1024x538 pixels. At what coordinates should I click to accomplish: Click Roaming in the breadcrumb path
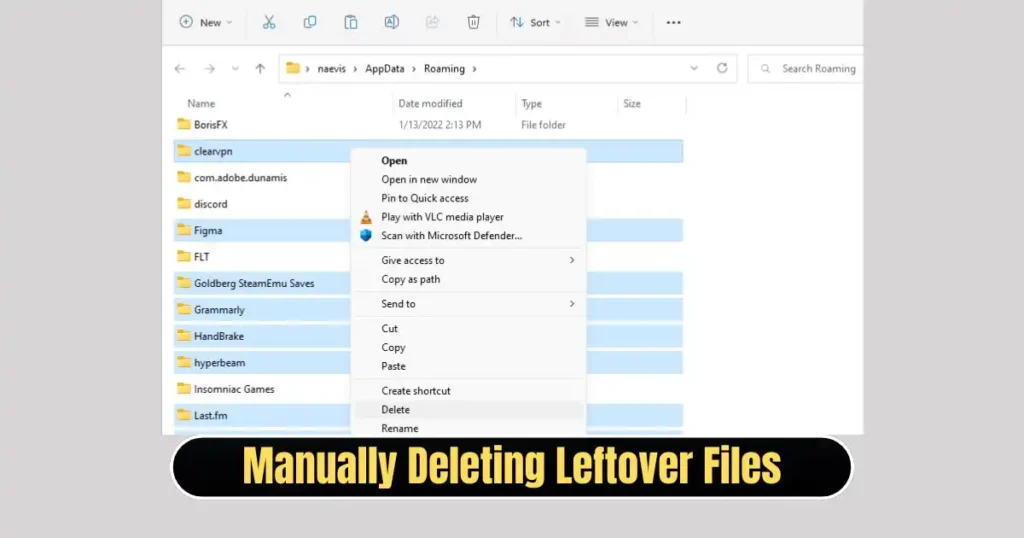pos(444,69)
